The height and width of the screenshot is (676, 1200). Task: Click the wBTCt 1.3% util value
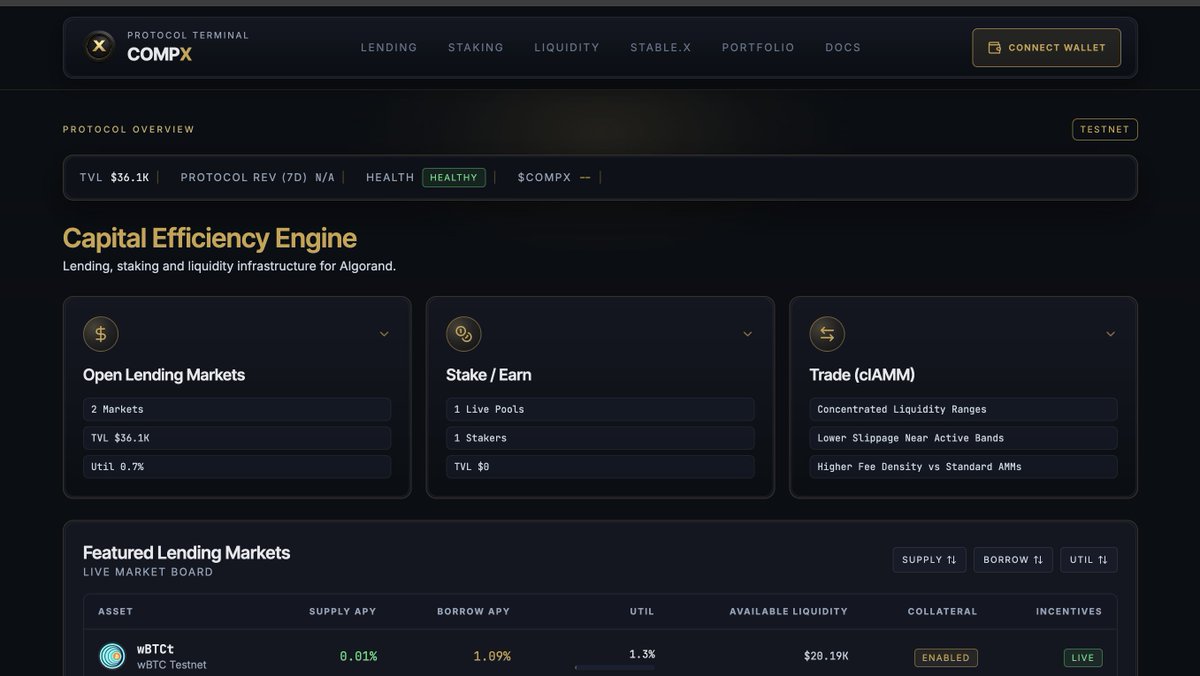(x=642, y=654)
